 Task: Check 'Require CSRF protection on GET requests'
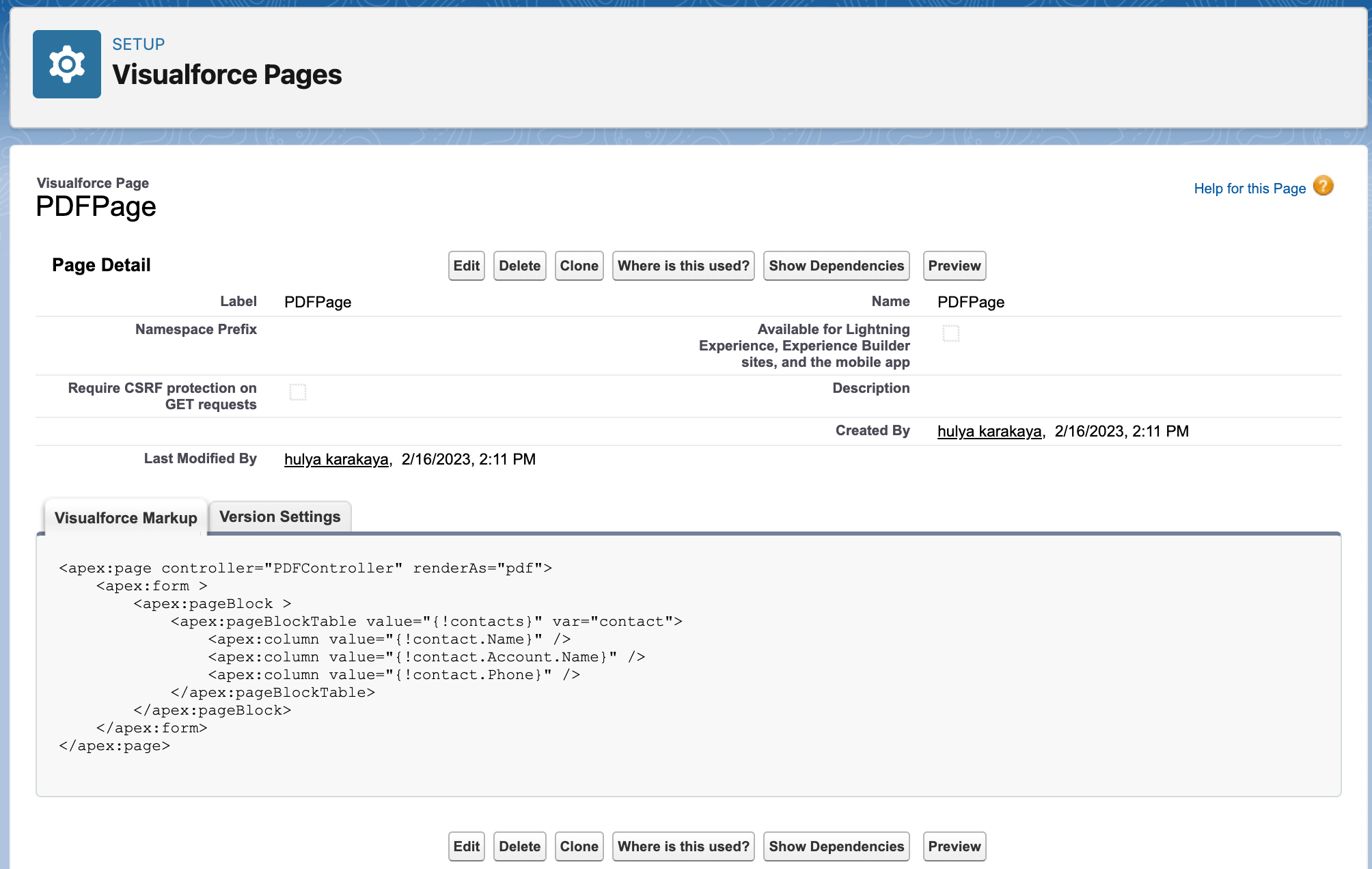[298, 391]
